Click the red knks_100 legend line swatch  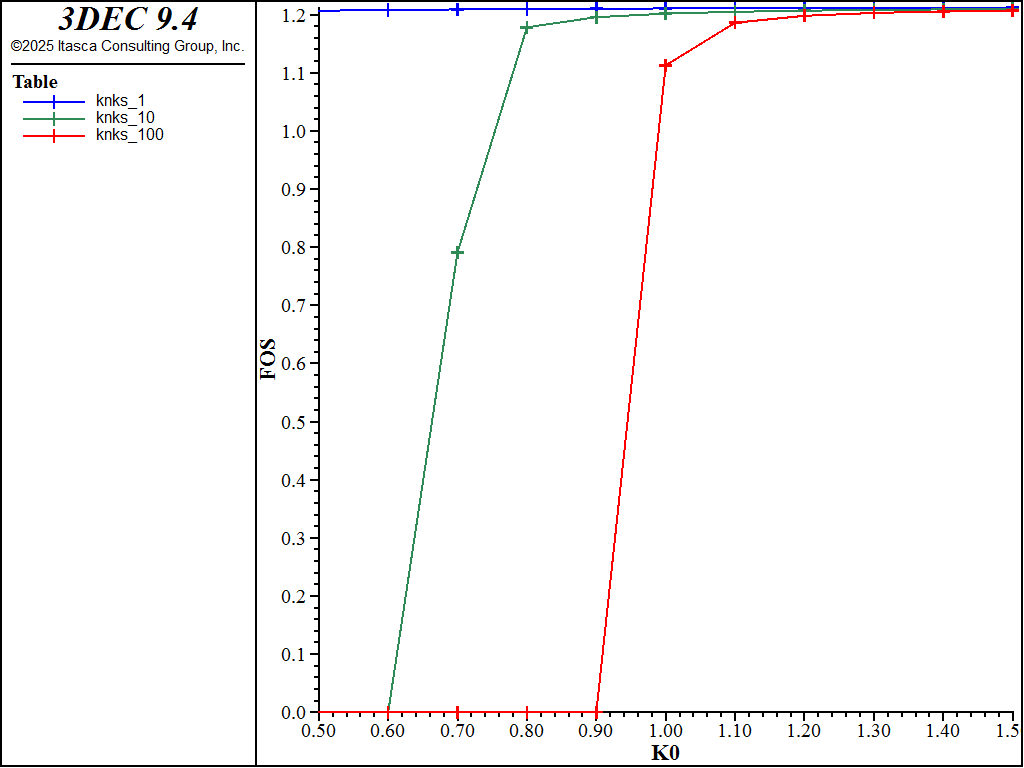coord(54,135)
